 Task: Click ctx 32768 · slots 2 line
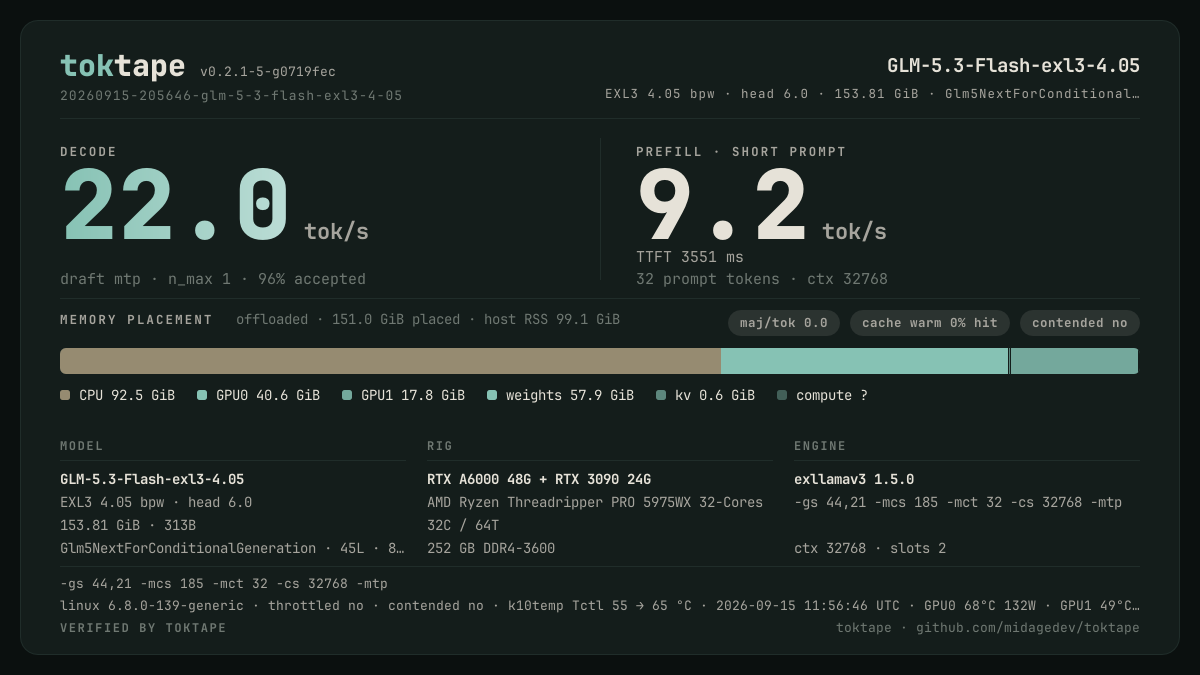pos(870,548)
